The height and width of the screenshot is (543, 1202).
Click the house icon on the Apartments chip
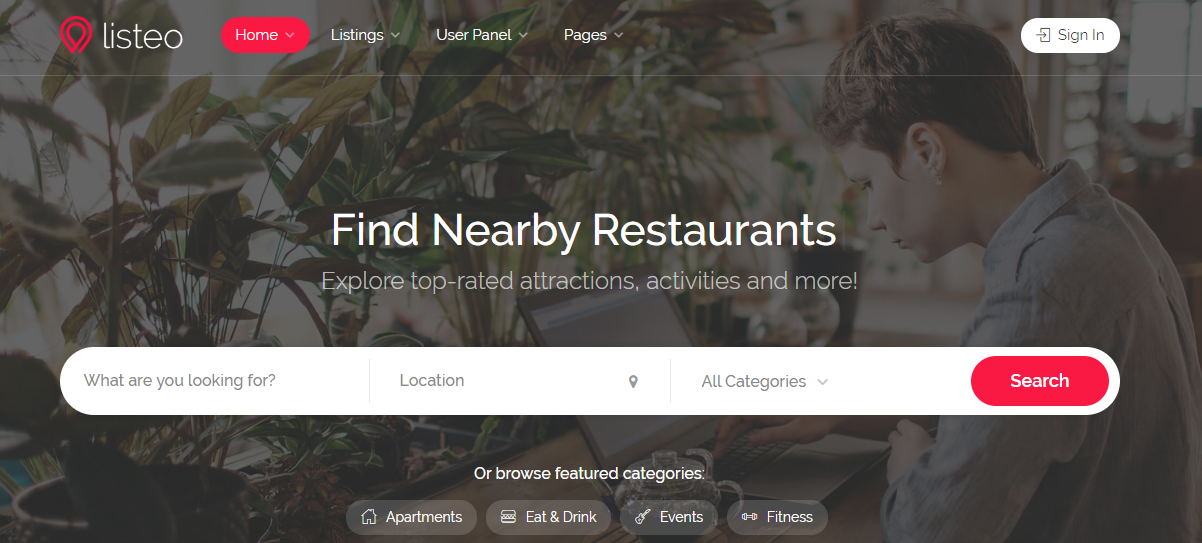(369, 517)
